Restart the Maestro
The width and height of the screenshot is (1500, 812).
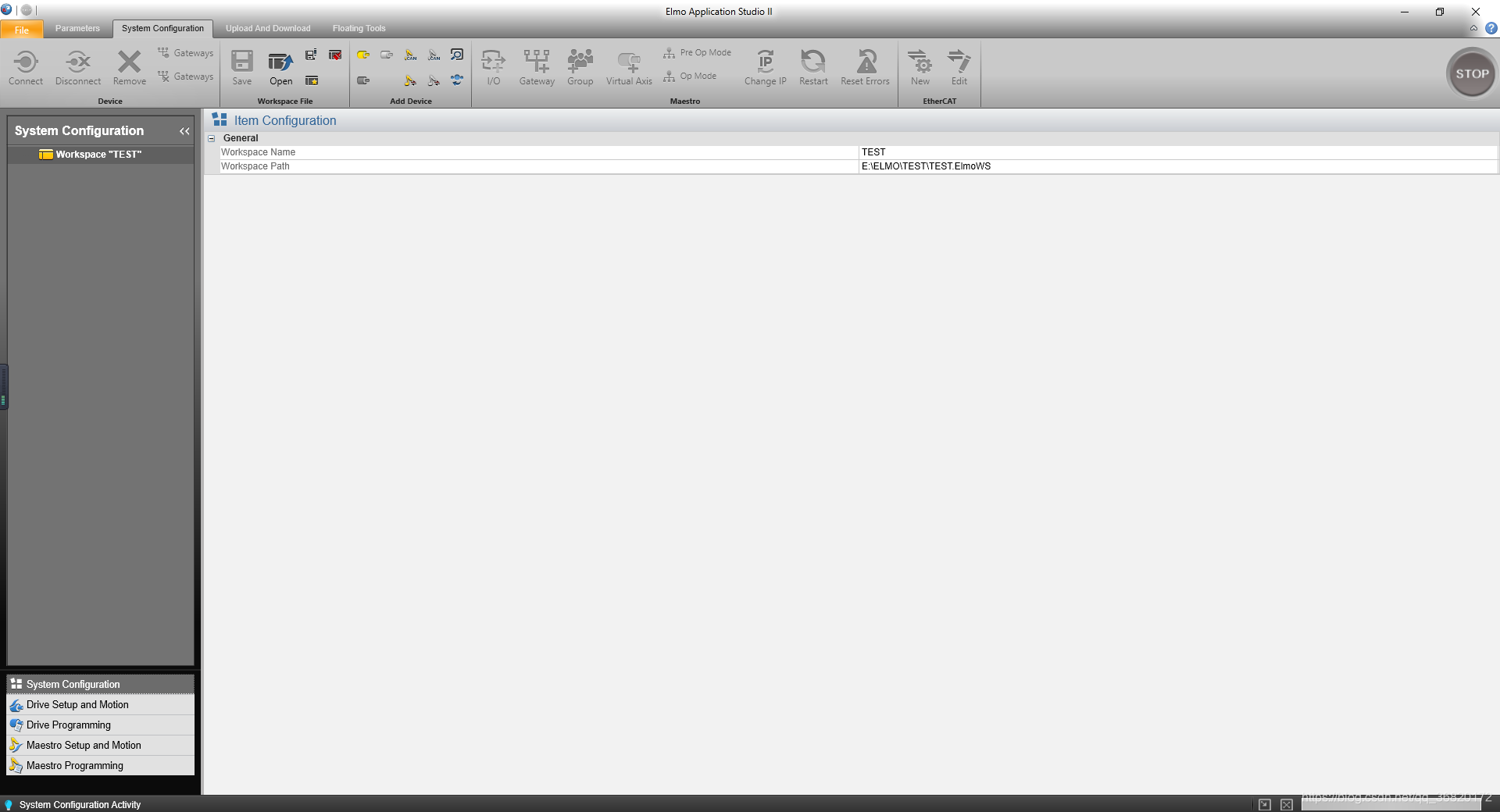click(813, 68)
